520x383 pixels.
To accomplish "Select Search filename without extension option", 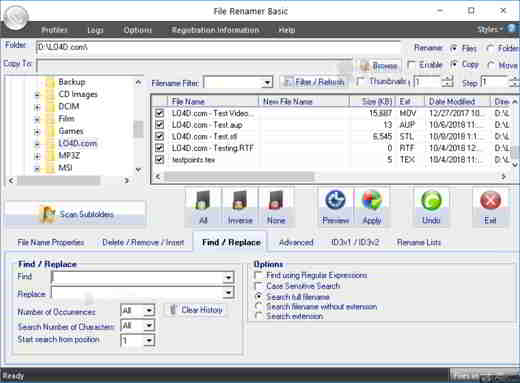I will pyautogui.click(x=258, y=306).
